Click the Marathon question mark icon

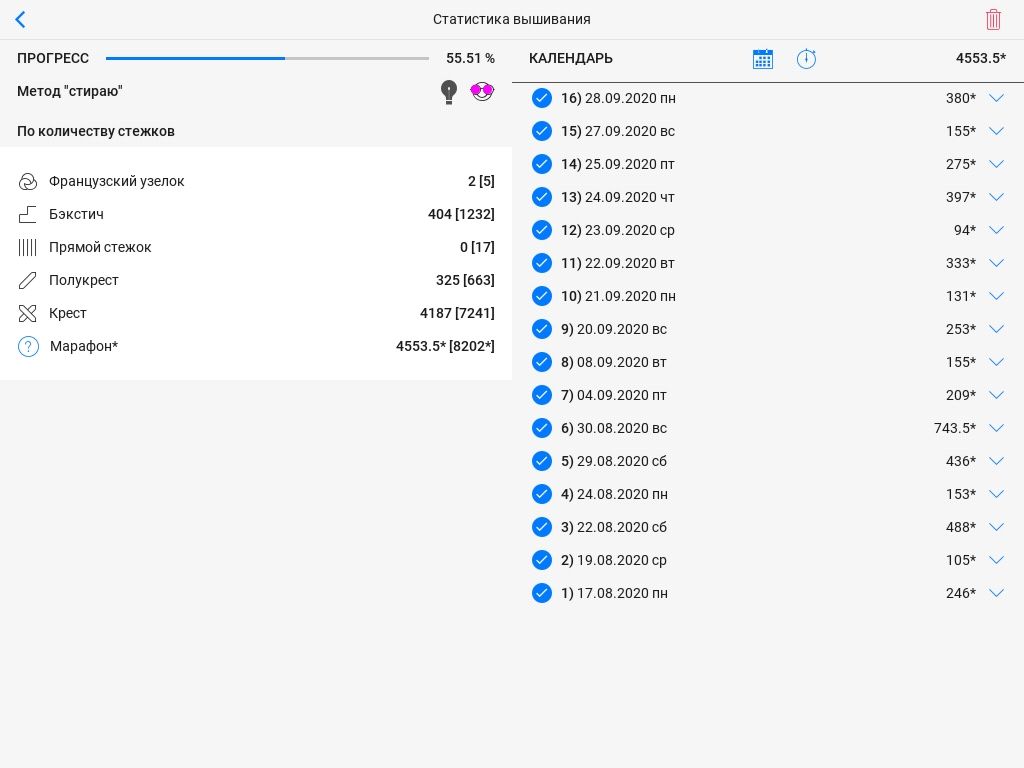coord(28,346)
